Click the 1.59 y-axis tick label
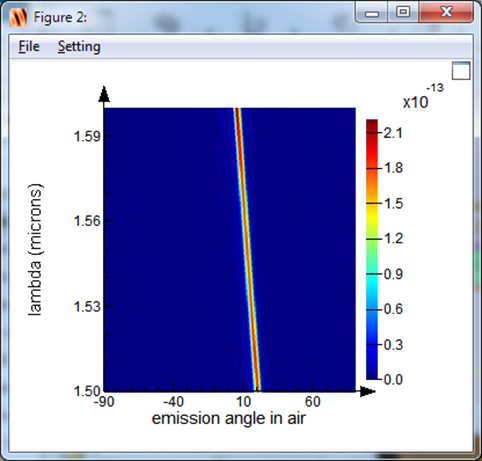The width and height of the screenshot is (482, 461). 87,136
